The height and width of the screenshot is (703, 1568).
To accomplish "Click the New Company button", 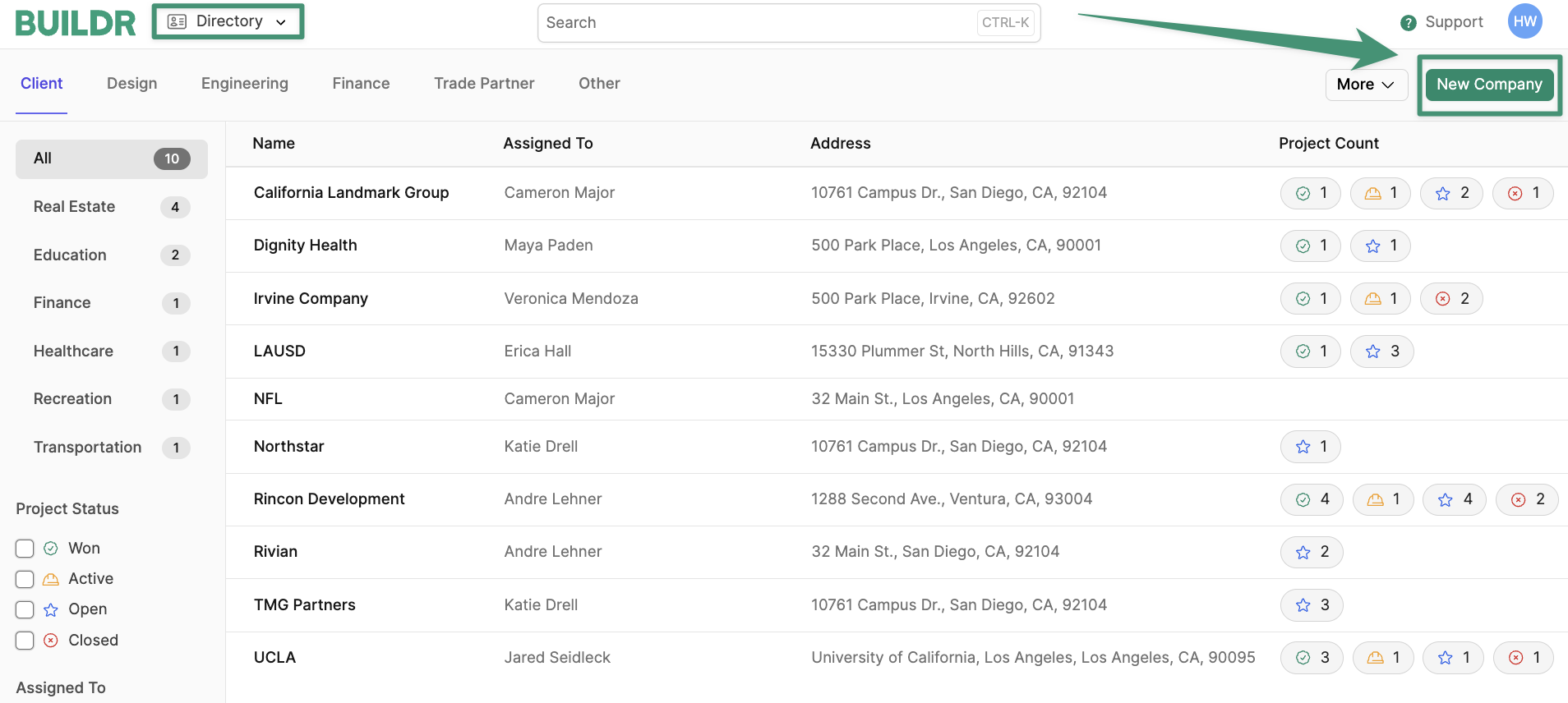I will [x=1489, y=85].
